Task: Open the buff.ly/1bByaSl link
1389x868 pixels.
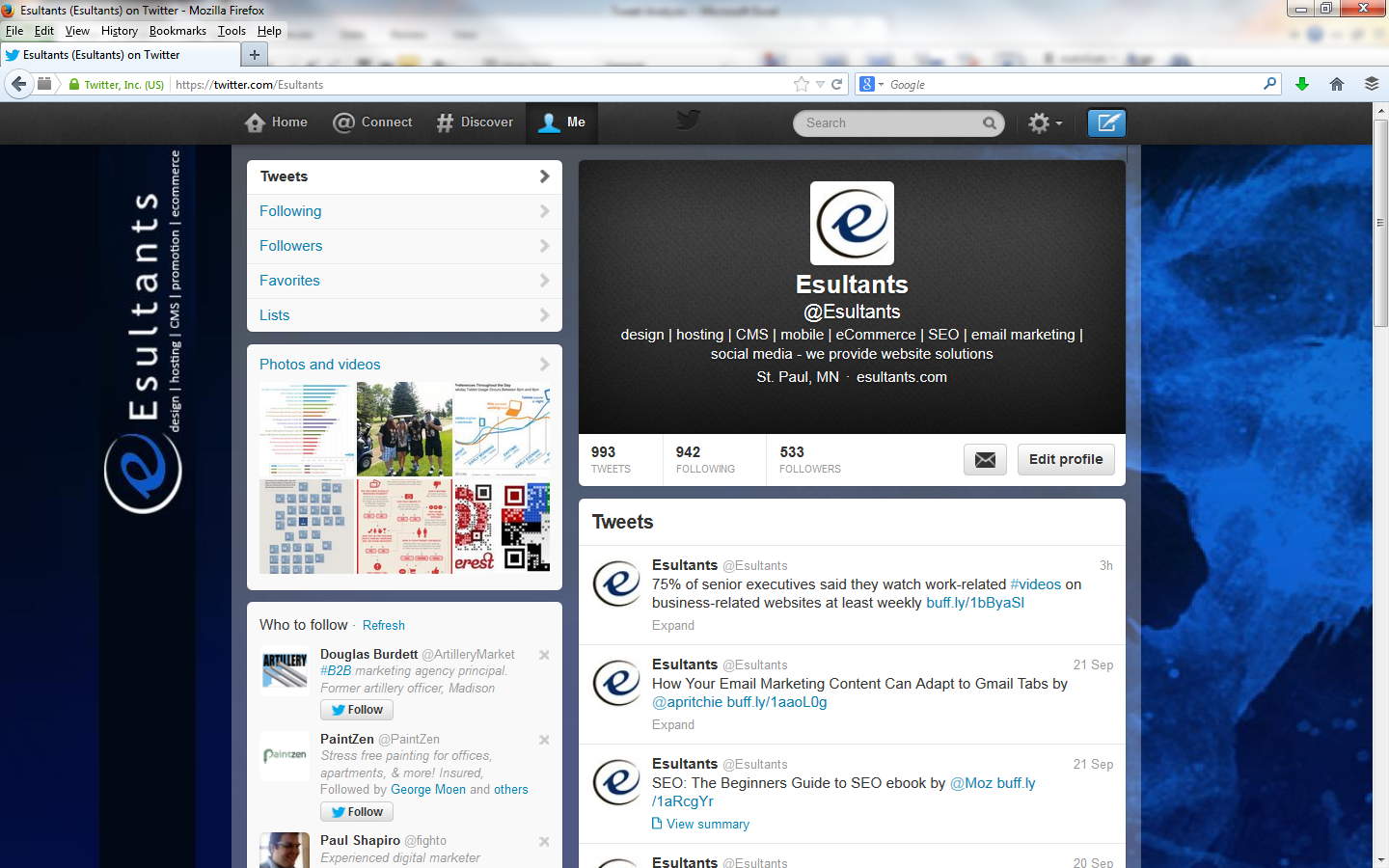Action: [x=975, y=603]
